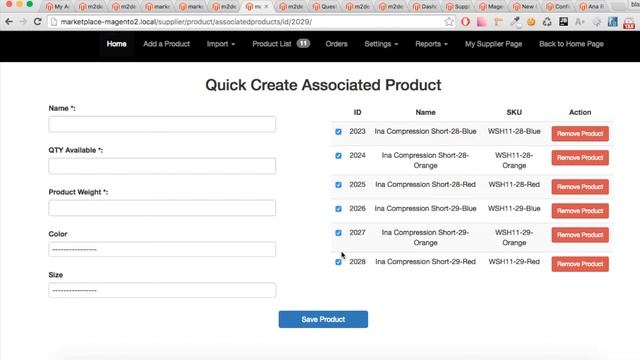640x360 pixels.
Task: Remove product WSH11-29-Blue
Action: tap(580, 211)
